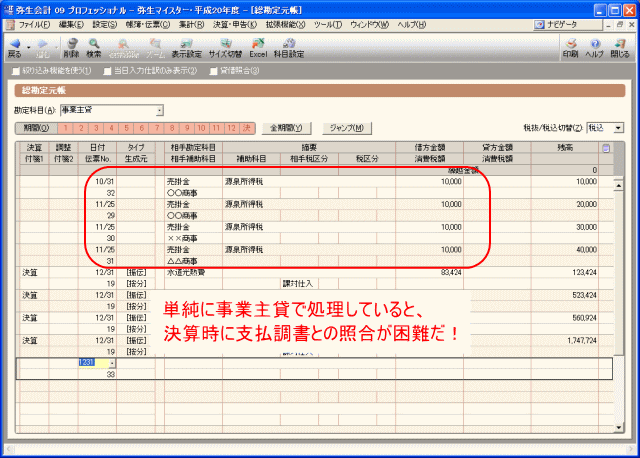Screen dimensions: 640x458
Task: Click the 期間(O) button
Action: (x=36, y=128)
